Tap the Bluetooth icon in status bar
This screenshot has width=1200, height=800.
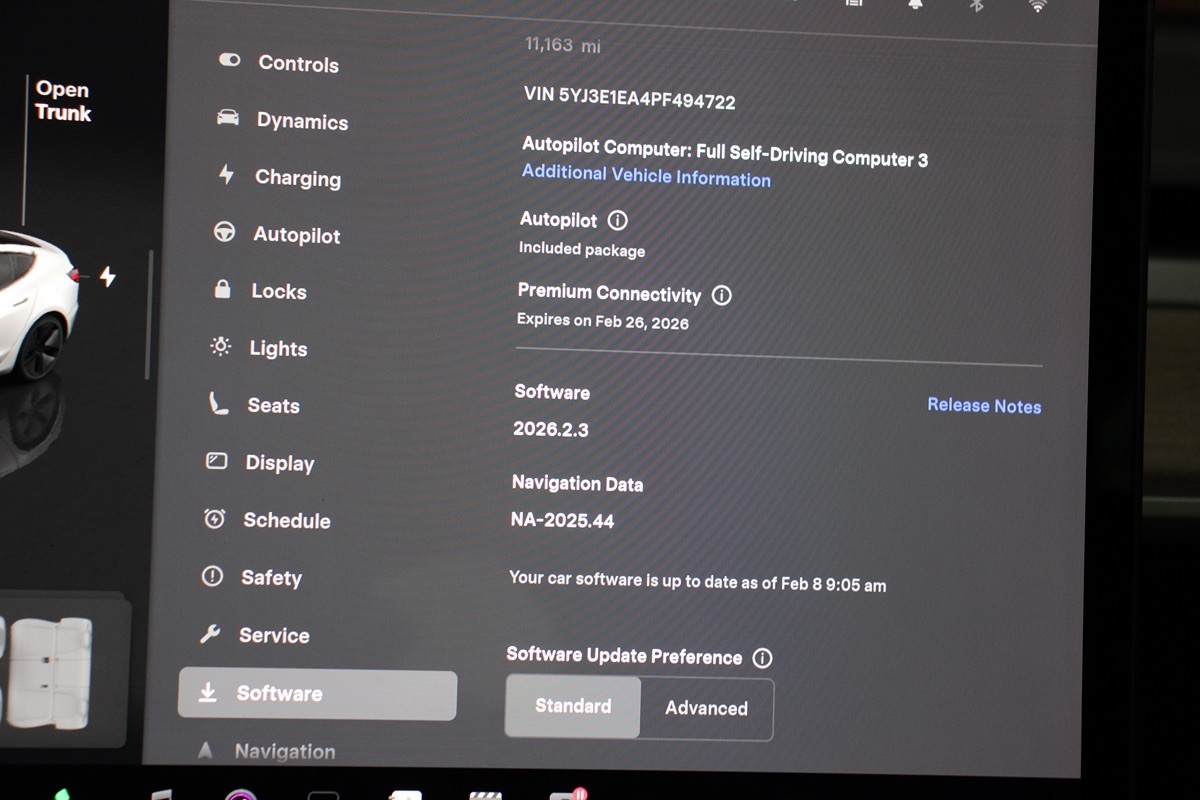[978, 5]
